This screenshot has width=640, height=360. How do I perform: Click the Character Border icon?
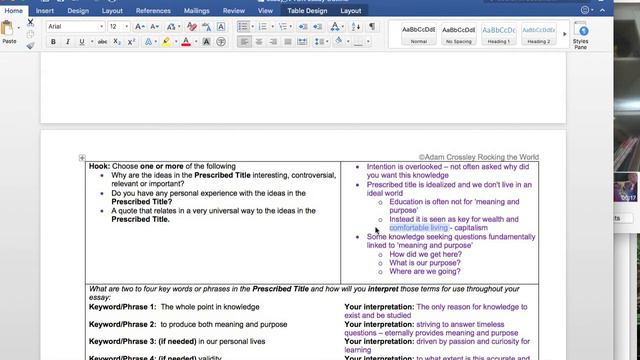coord(221,27)
